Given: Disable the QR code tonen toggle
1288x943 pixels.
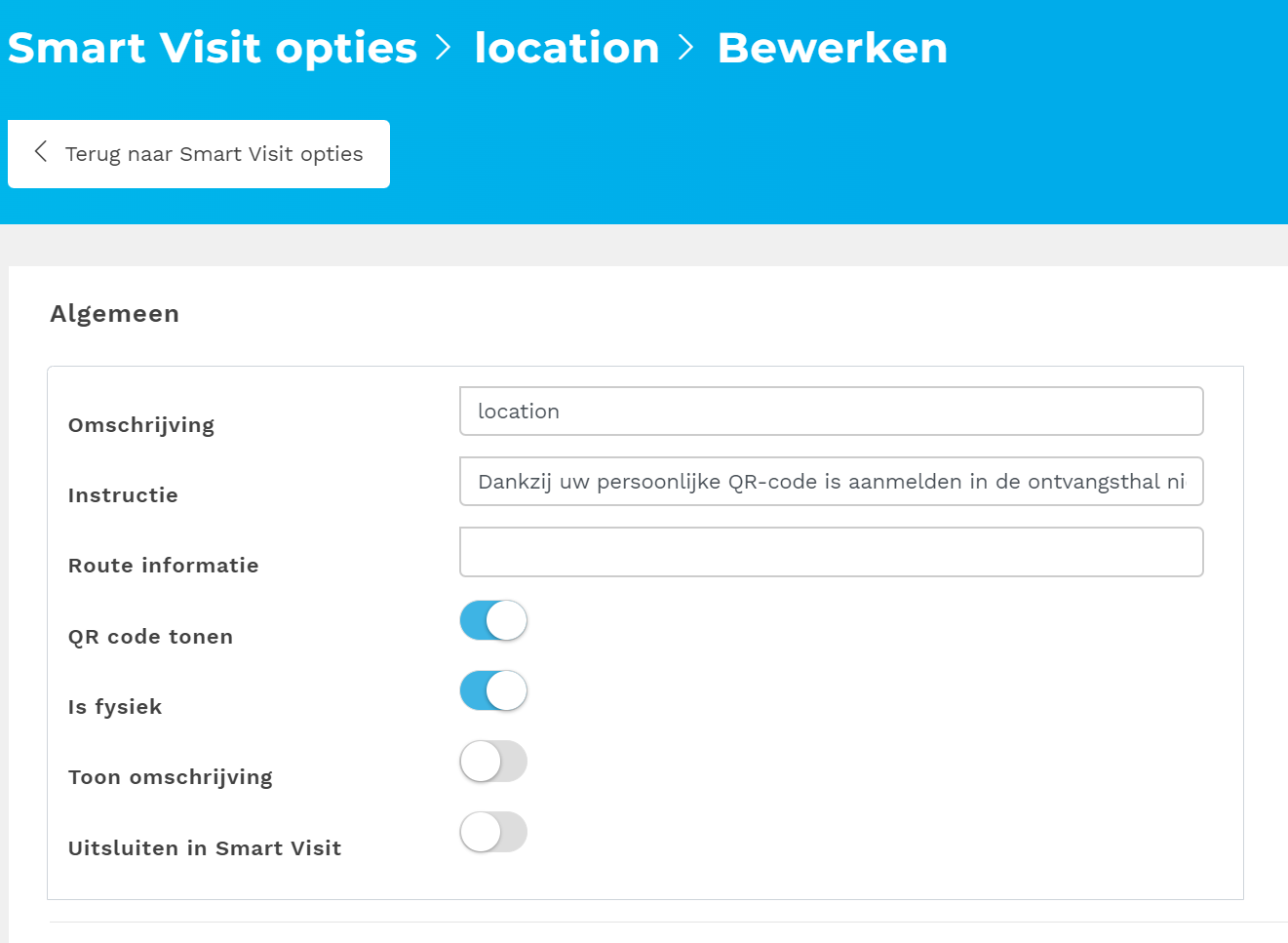Looking at the screenshot, I should point(493,620).
